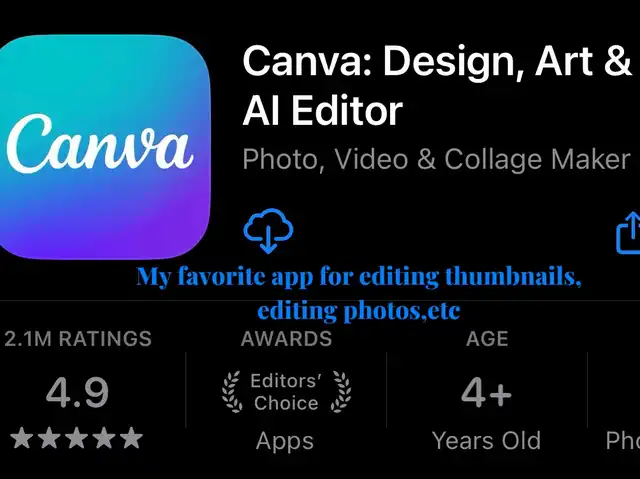Tap the app title Canva: Design, Art & AI Editor
Viewport: 640px width, 479px height.
click(437, 86)
